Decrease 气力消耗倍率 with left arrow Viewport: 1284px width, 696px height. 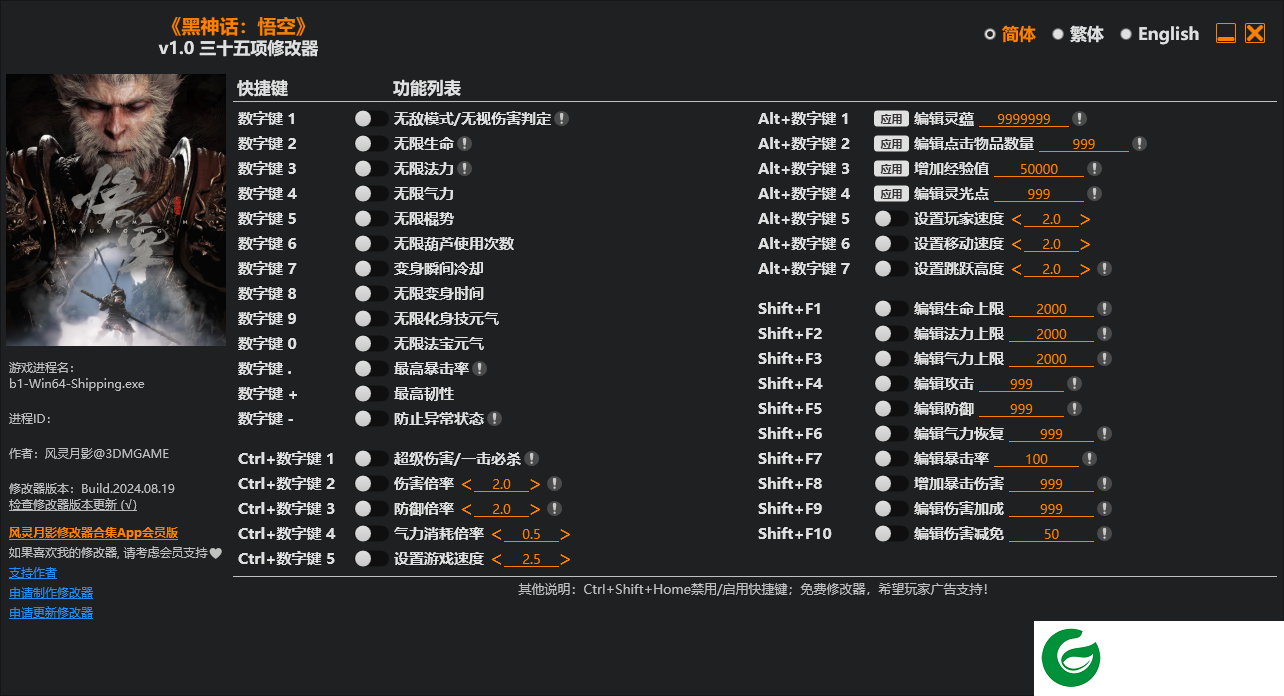coord(497,534)
